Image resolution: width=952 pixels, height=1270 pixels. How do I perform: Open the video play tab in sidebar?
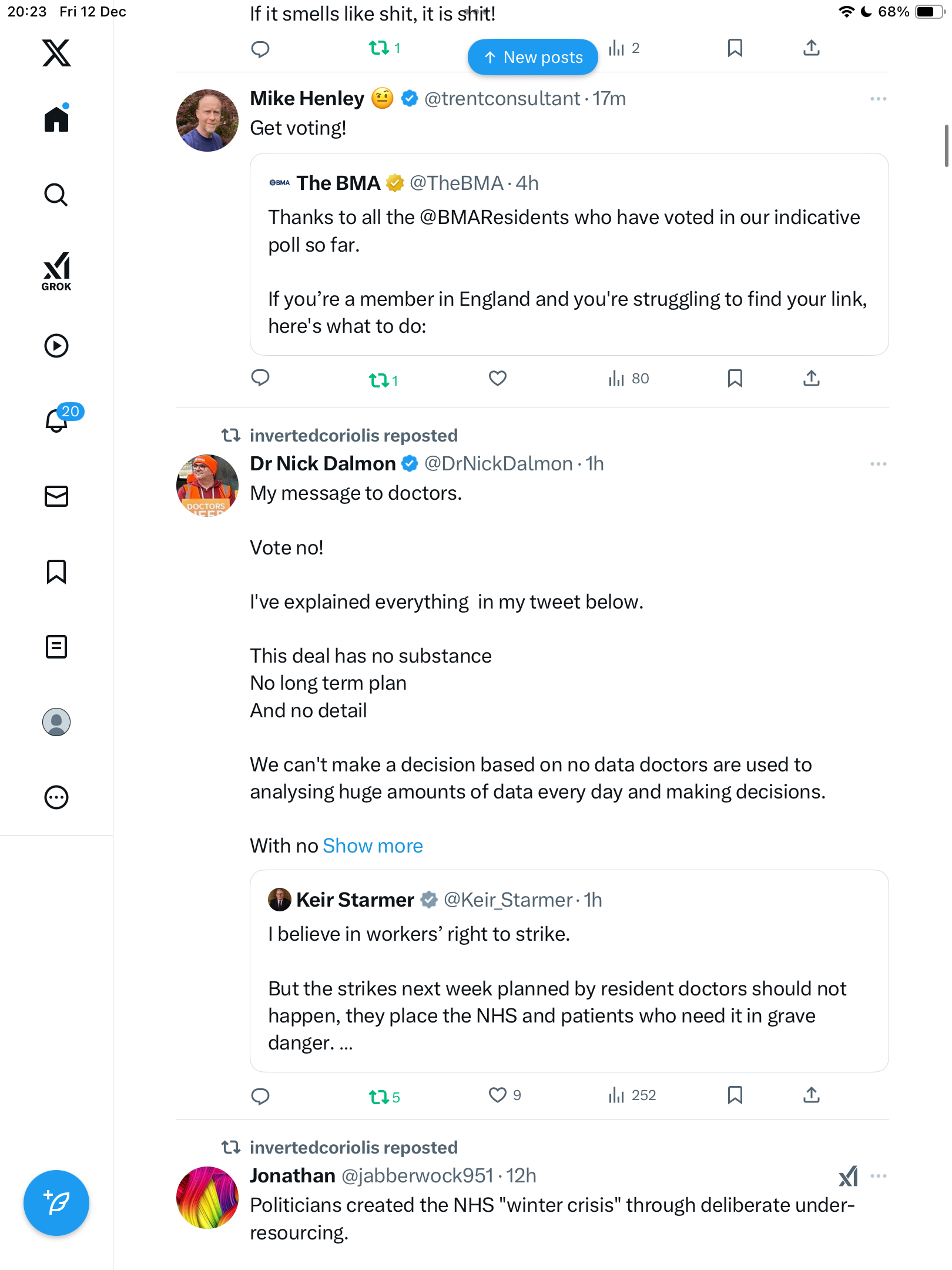56,346
